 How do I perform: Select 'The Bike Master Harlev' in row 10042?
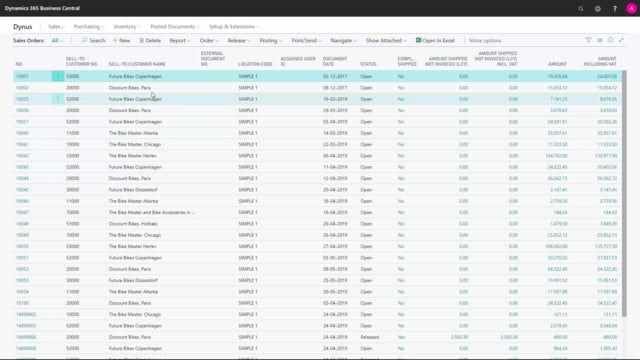(132, 156)
